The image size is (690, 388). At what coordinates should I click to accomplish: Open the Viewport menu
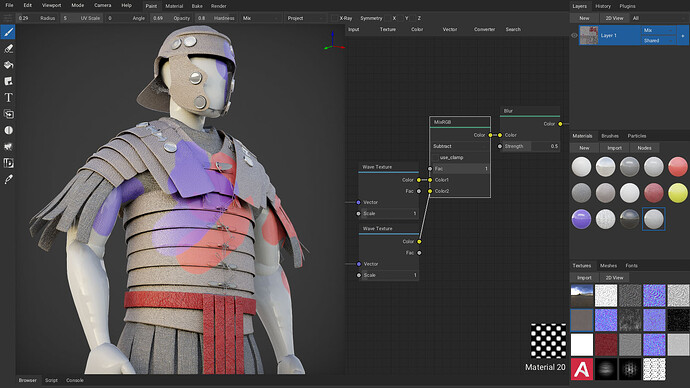pyautogui.click(x=51, y=5)
